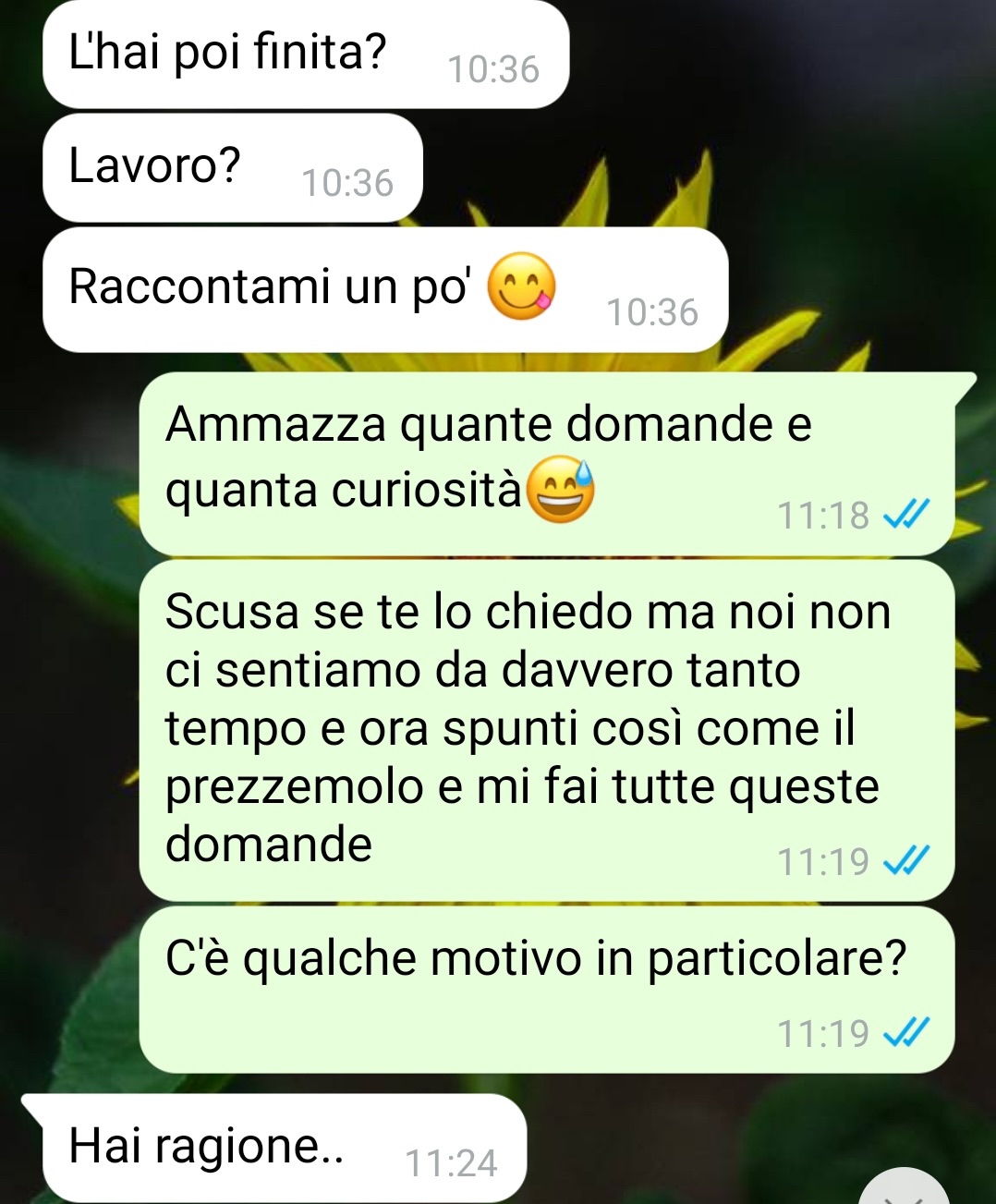
Task: Tap the yummy face emoji in Raccontami message
Action: click(x=521, y=286)
